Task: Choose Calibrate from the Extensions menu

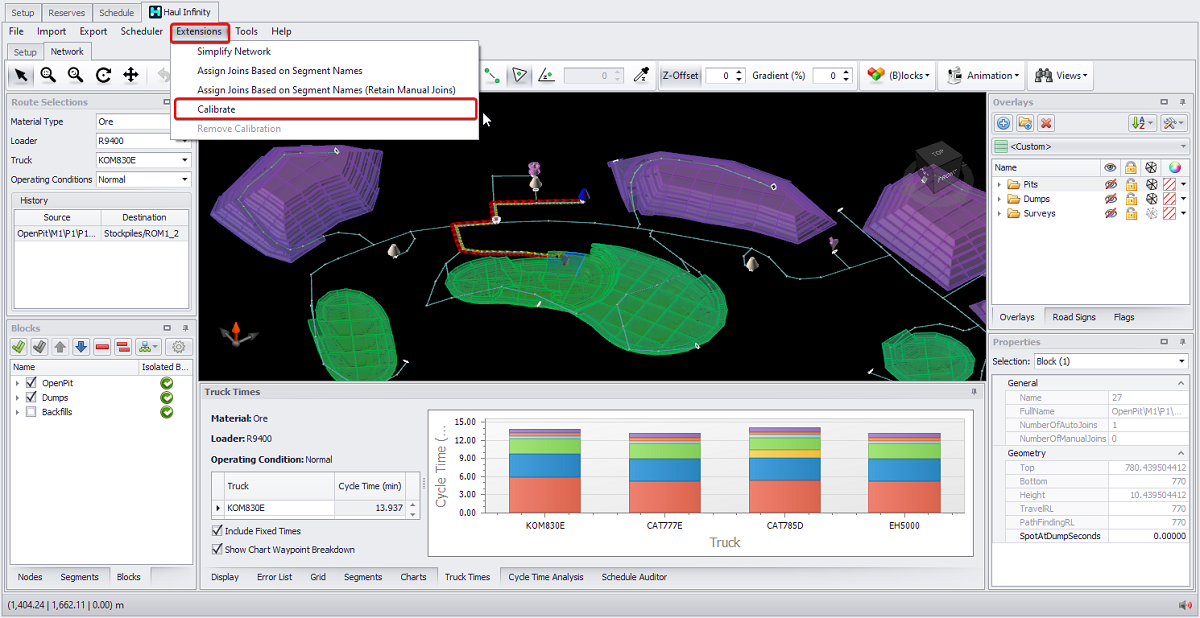Action: point(216,109)
